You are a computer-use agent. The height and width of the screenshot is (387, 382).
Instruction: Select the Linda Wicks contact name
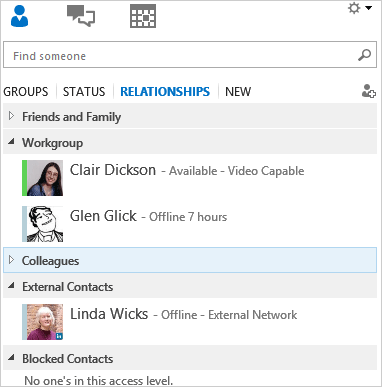[109, 314]
